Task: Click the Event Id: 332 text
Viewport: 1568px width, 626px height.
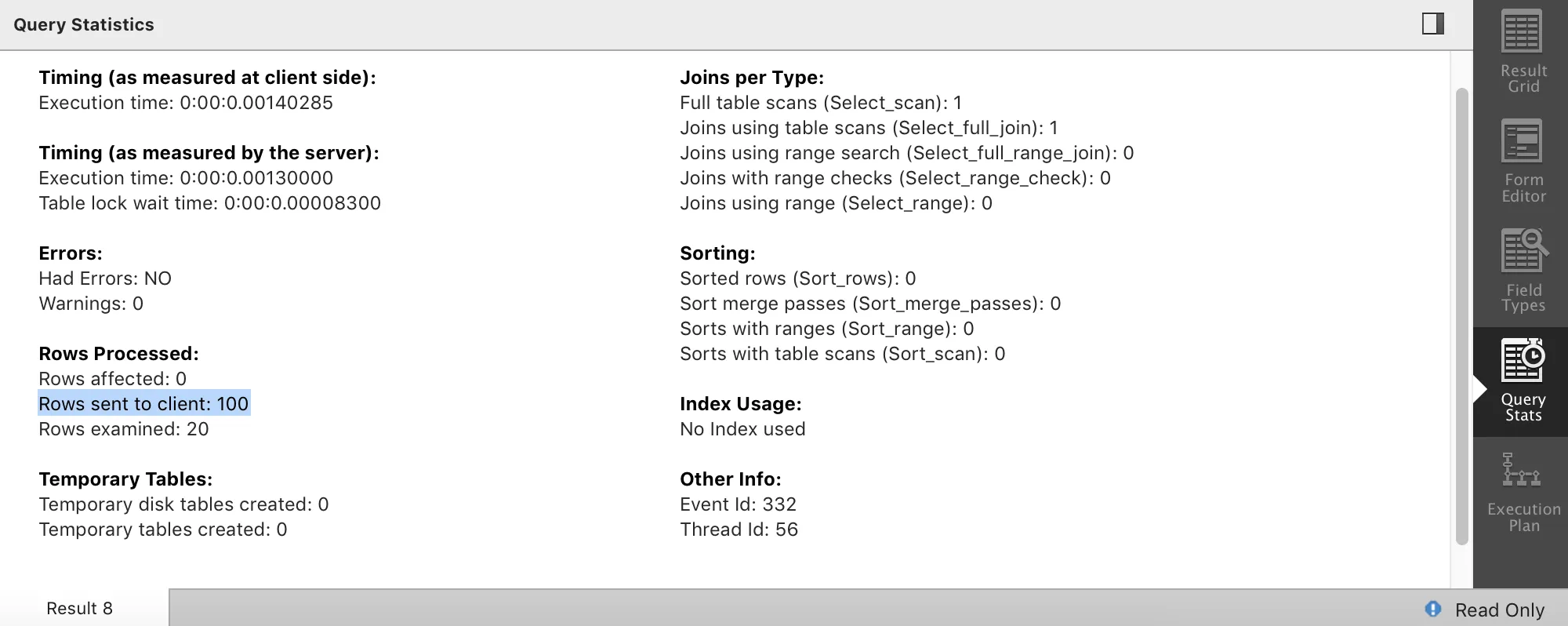Action: click(x=738, y=504)
